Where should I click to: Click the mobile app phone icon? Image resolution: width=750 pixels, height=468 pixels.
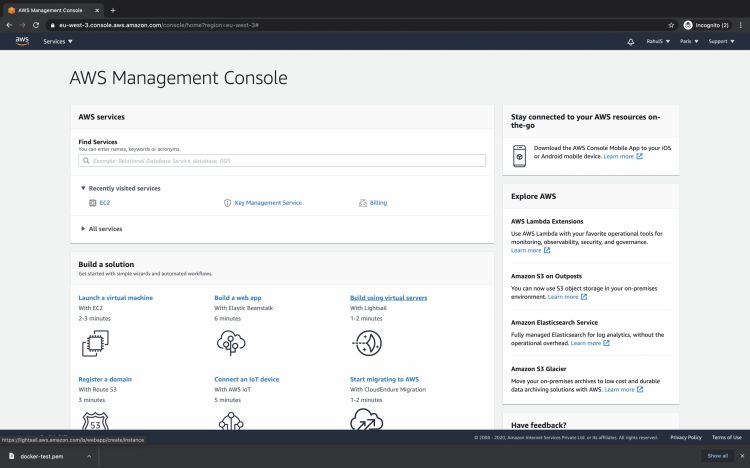coord(520,156)
